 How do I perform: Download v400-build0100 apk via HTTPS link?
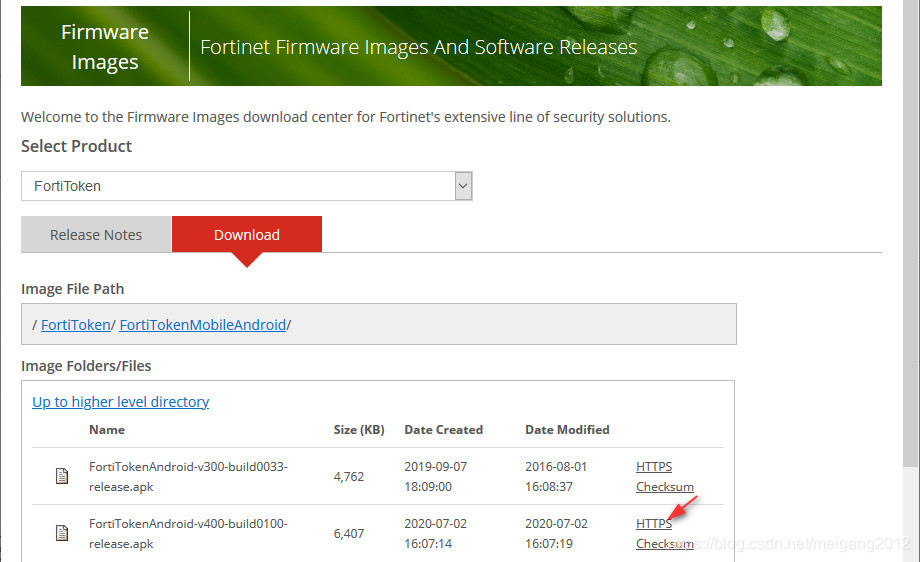[x=654, y=523]
